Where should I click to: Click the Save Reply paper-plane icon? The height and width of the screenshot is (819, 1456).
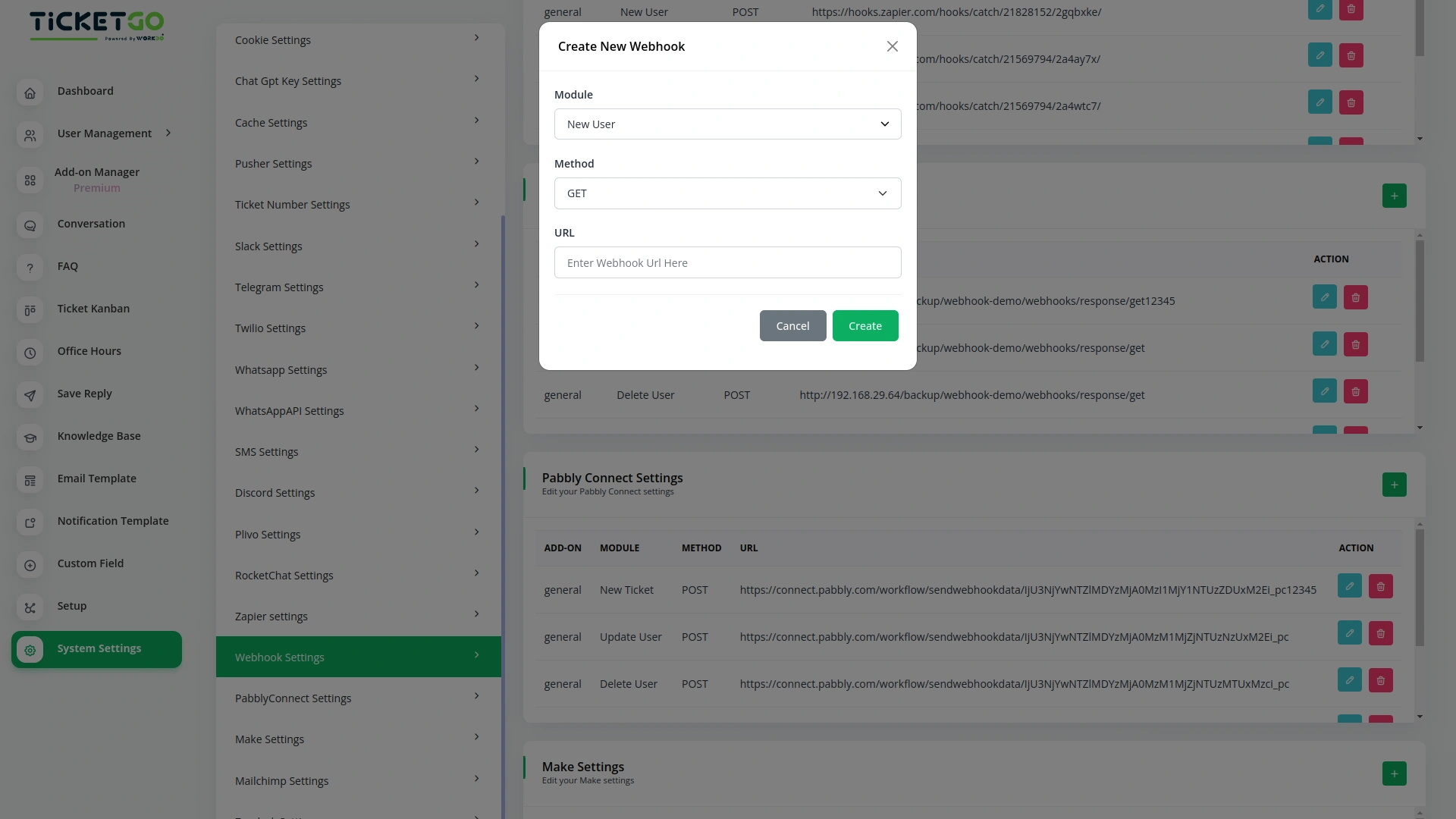tap(30, 395)
